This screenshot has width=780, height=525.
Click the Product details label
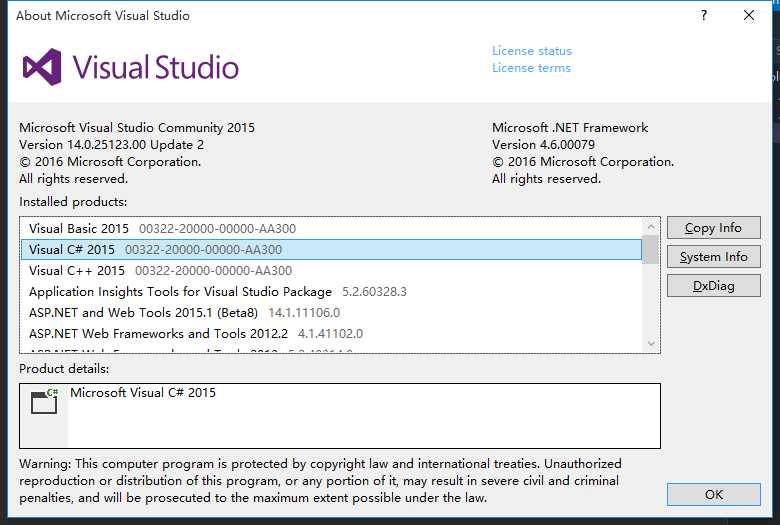coord(64,369)
